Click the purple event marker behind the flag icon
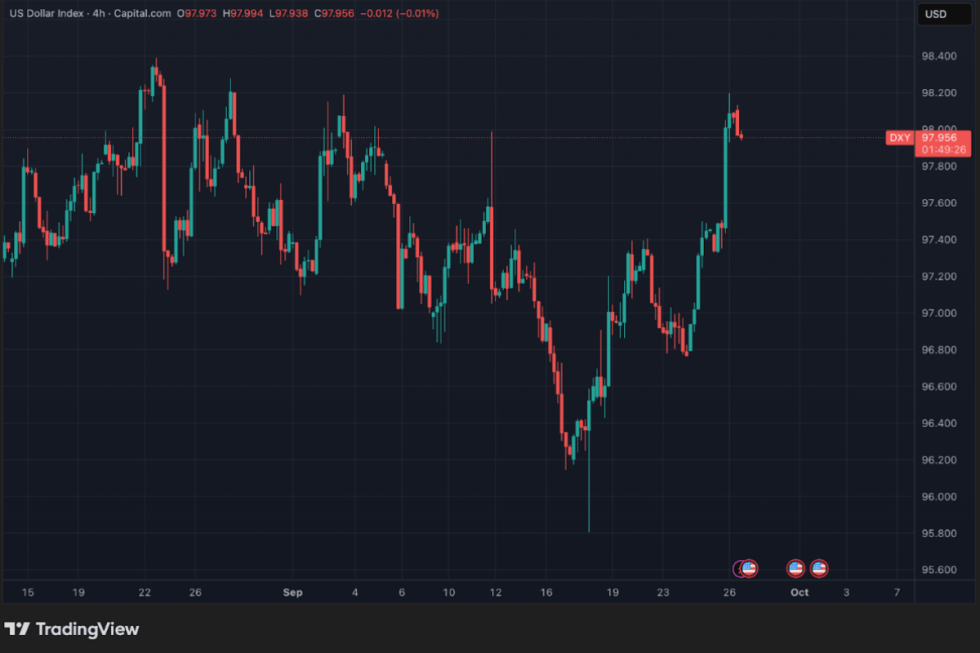 point(737,568)
